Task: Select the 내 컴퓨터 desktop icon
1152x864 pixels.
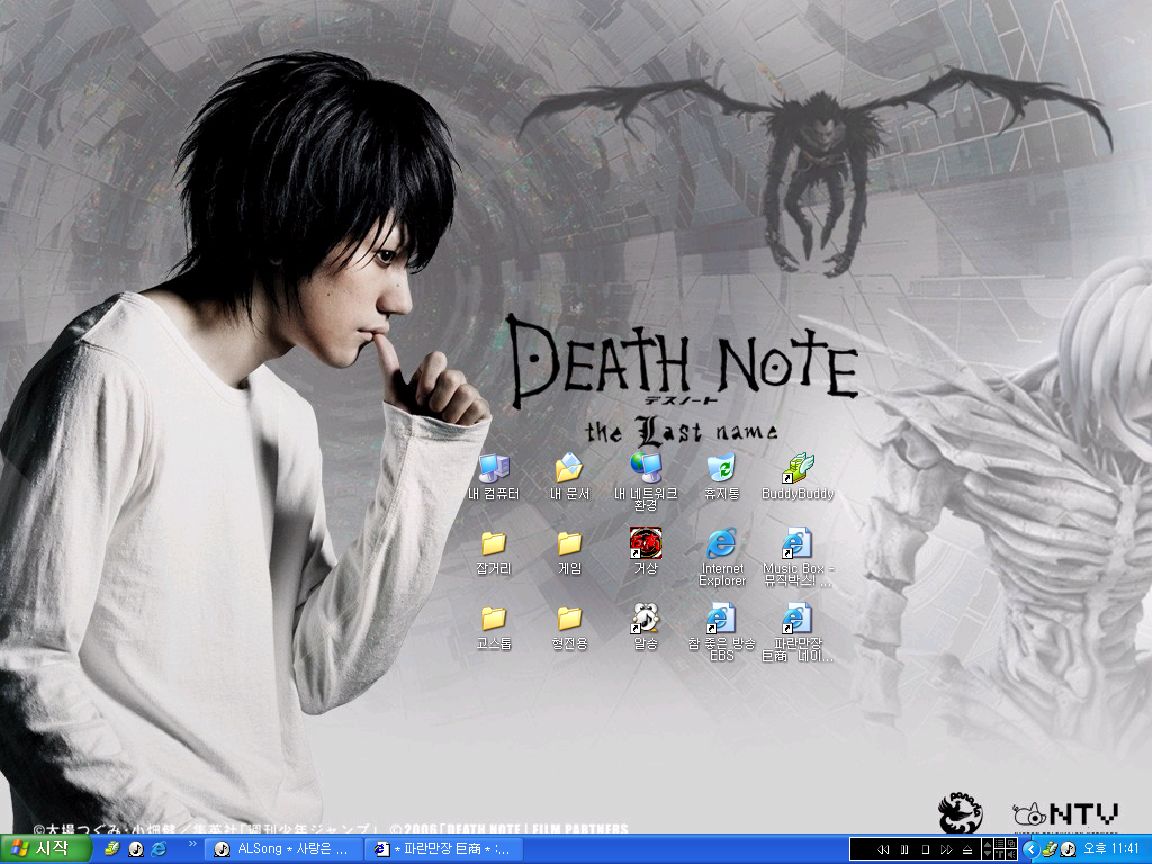Action: [x=494, y=476]
